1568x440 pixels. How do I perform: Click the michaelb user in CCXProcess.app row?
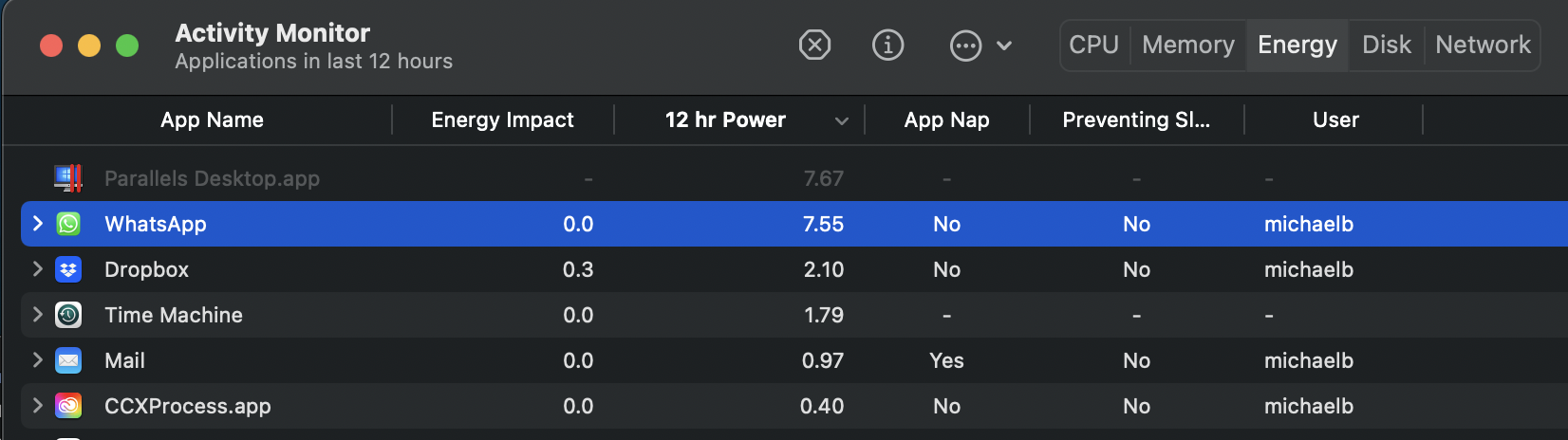[x=1308, y=406]
